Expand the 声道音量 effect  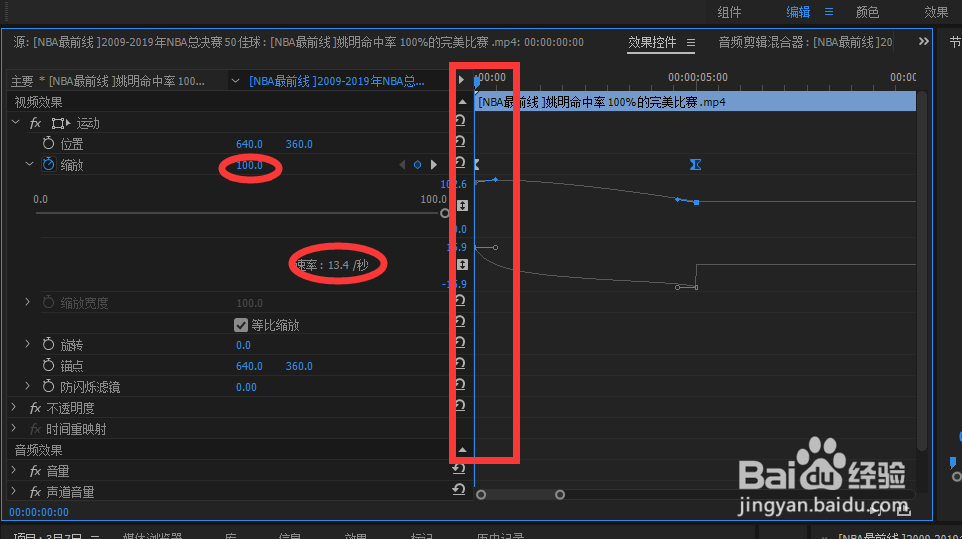(14, 491)
